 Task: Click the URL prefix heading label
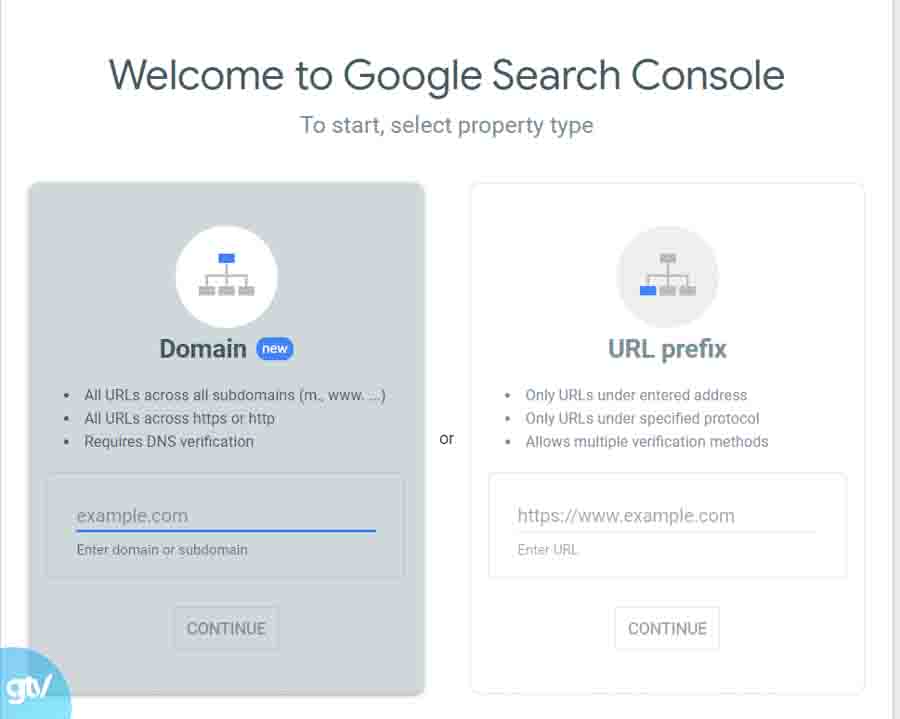tap(667, 349)
